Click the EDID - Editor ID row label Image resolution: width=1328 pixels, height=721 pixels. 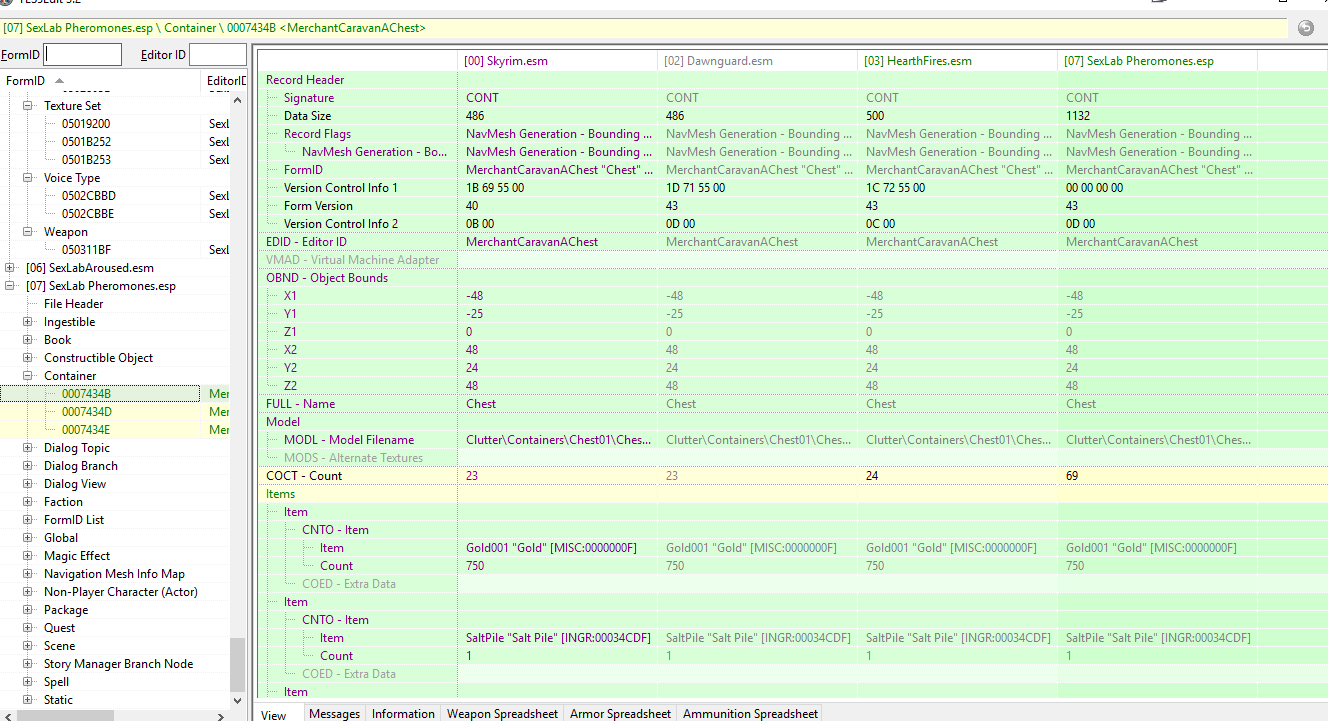click(x=306, y=242)
